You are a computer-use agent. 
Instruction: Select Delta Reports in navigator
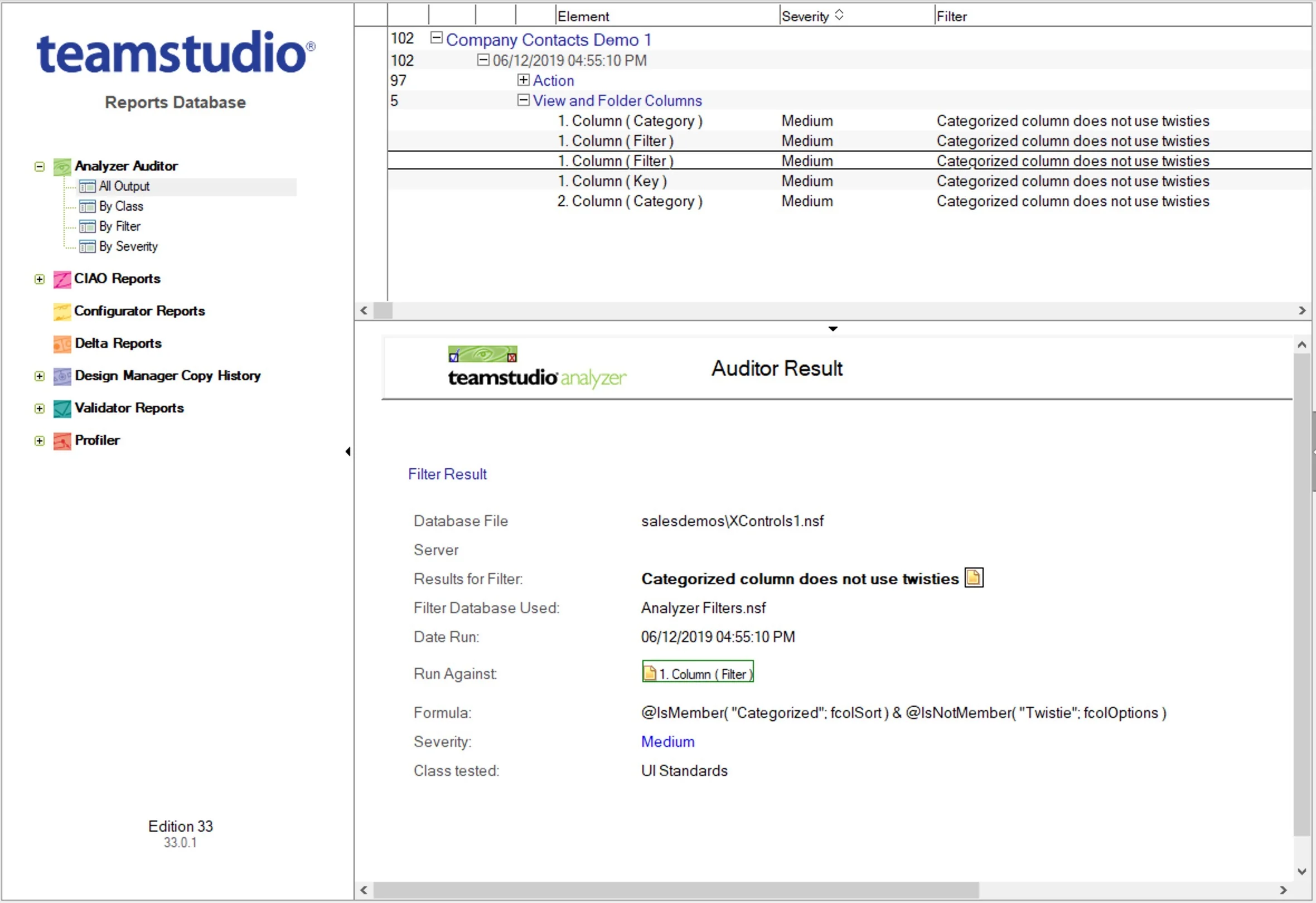[x=118, y=343]
